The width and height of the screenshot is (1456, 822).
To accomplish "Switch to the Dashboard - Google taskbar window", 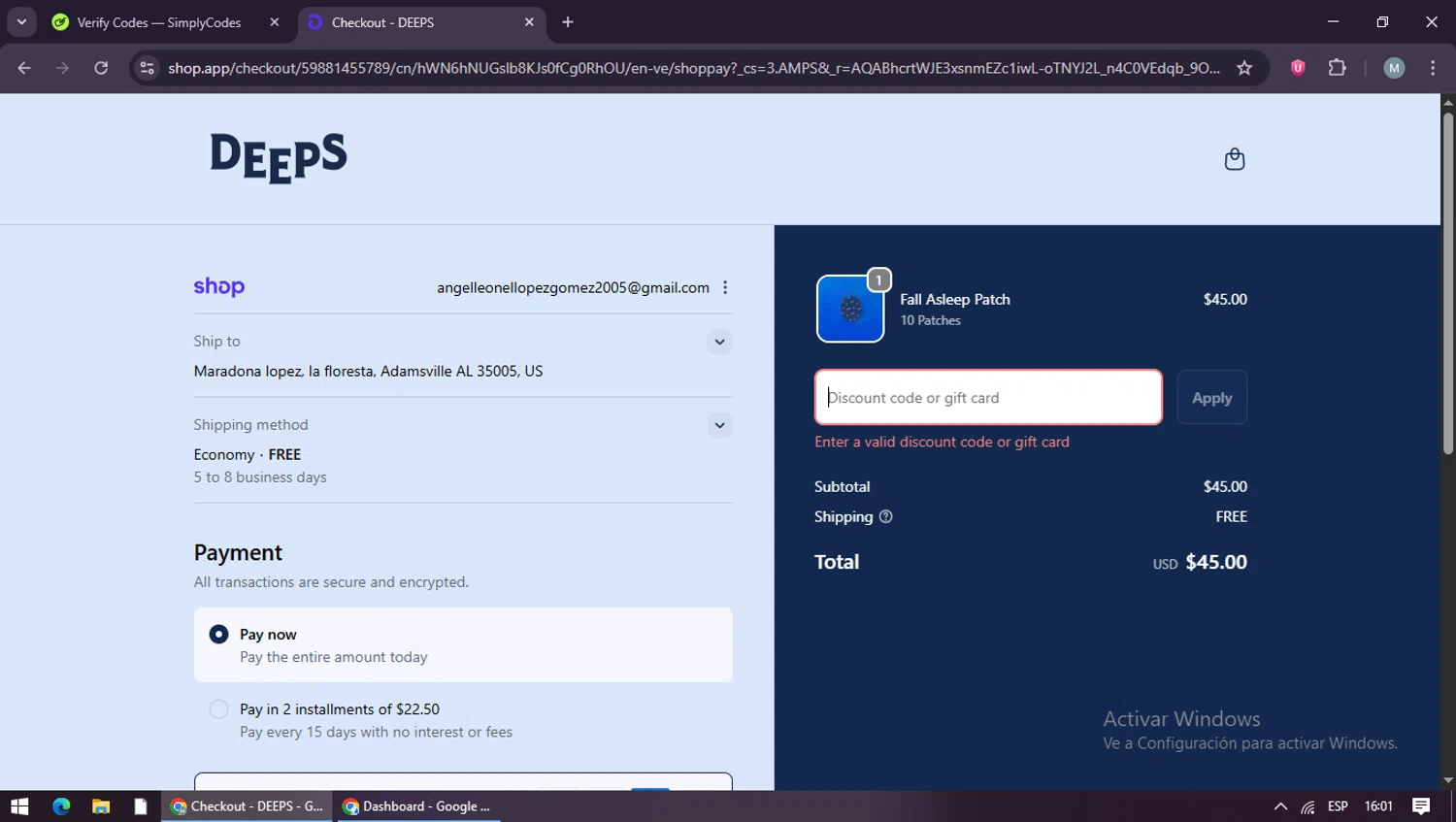I will [417, 806].
